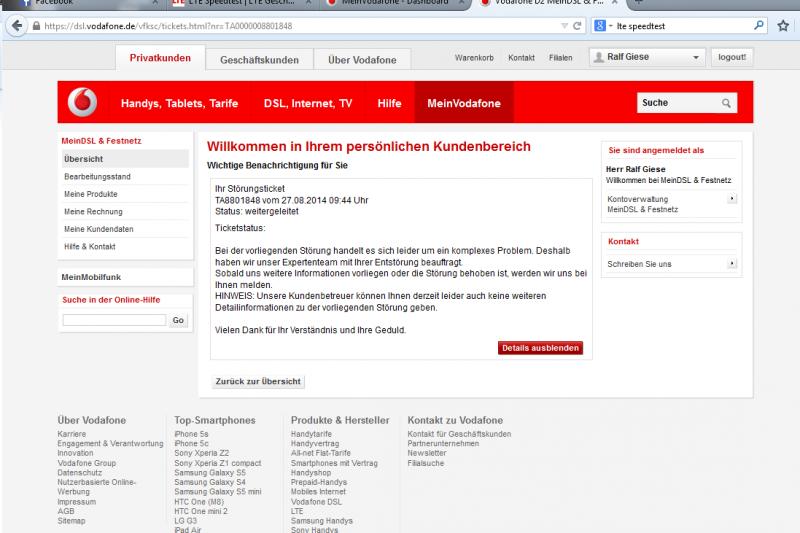Click magnifier icon in Suche field
The height and width of the screenshot is (533, 800).
point(726,103)
